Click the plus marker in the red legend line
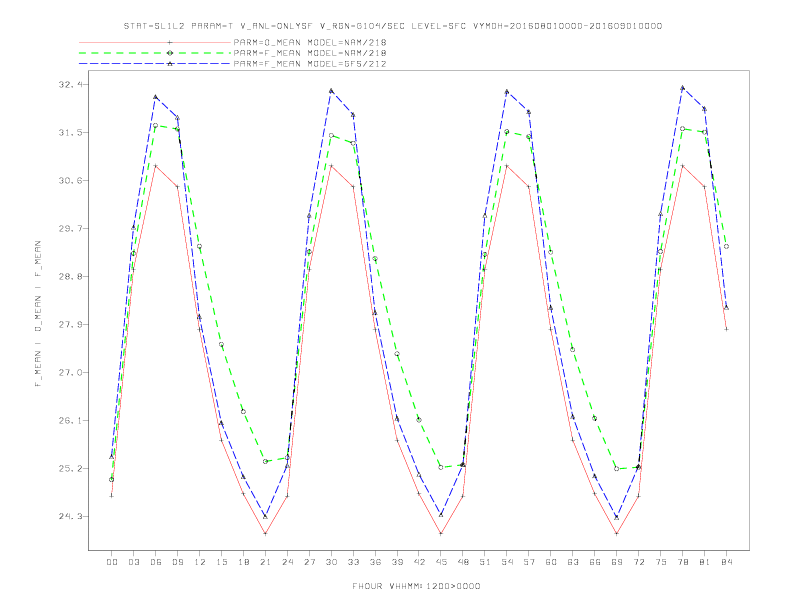Viewport: 792px width, 612px height. point(170,42)
